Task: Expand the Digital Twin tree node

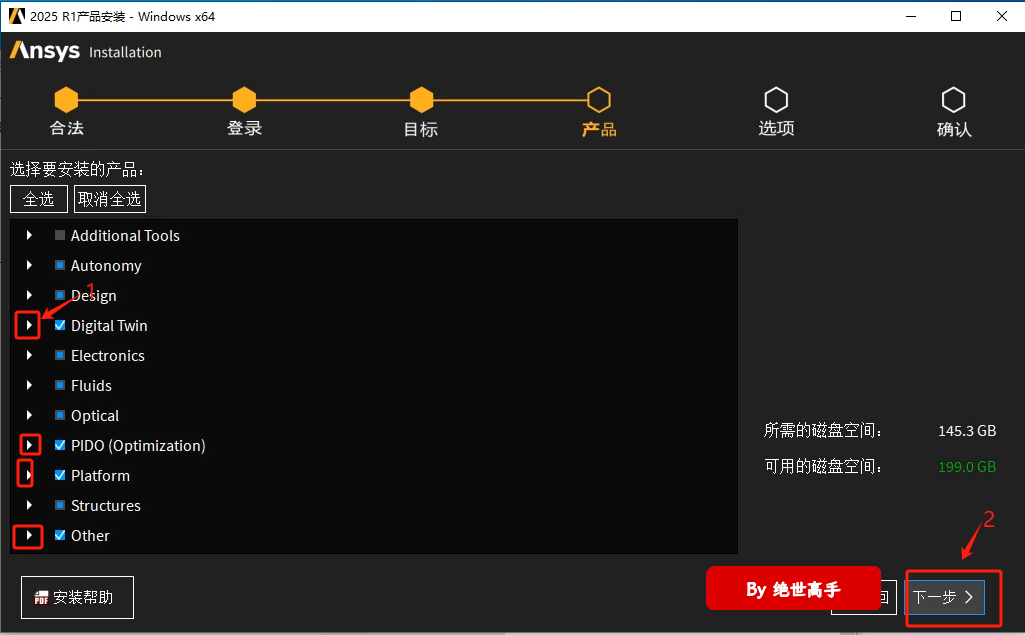Action: [29, 325]
